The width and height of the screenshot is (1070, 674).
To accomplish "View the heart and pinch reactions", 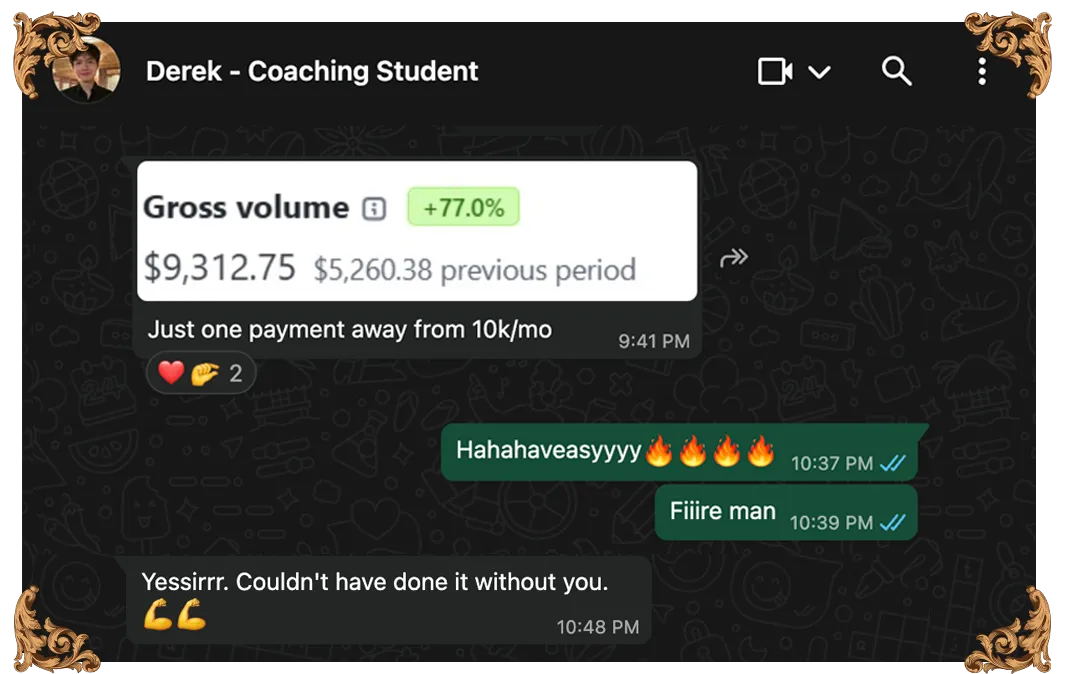I will point(201,373).
